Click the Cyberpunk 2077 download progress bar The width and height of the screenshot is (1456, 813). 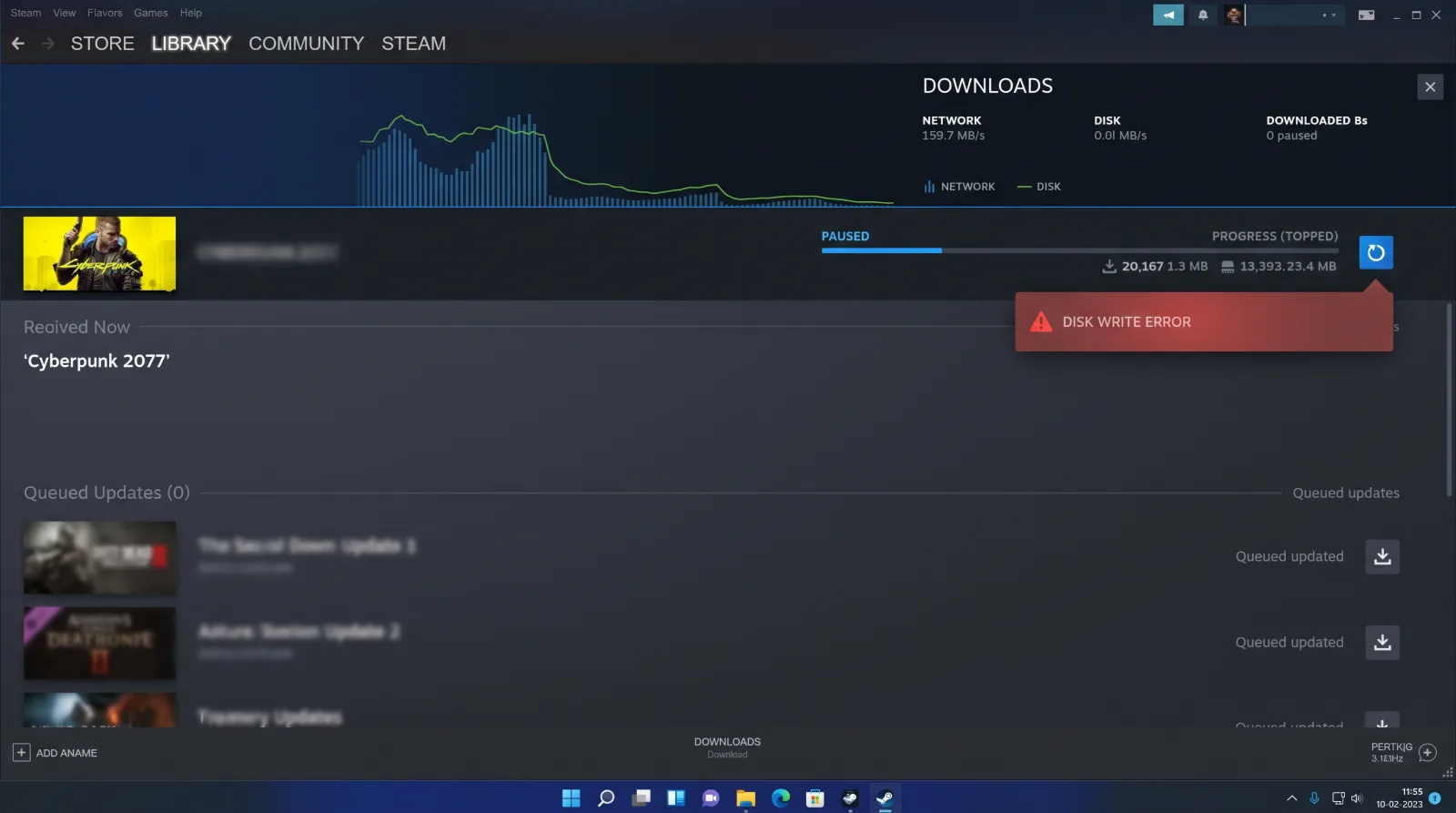[1079, 250]
